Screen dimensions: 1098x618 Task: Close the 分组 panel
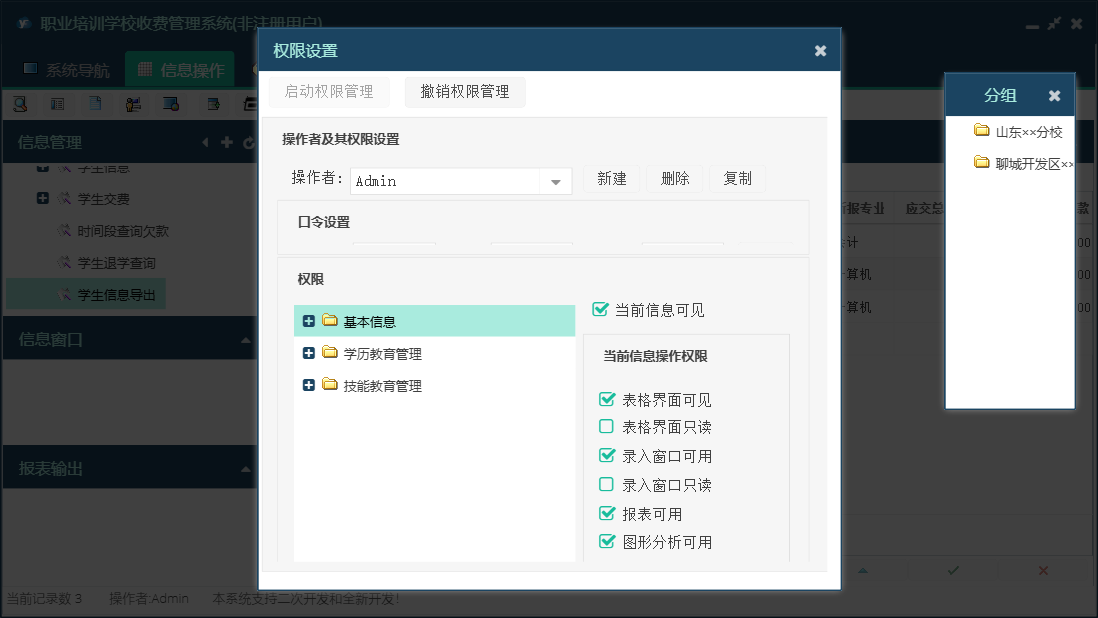coord(1054,96)
